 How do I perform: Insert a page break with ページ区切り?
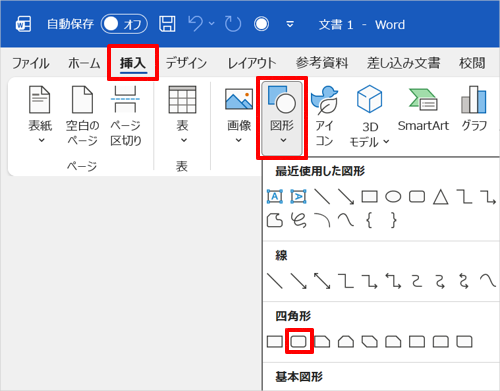[x=126, y=115]
